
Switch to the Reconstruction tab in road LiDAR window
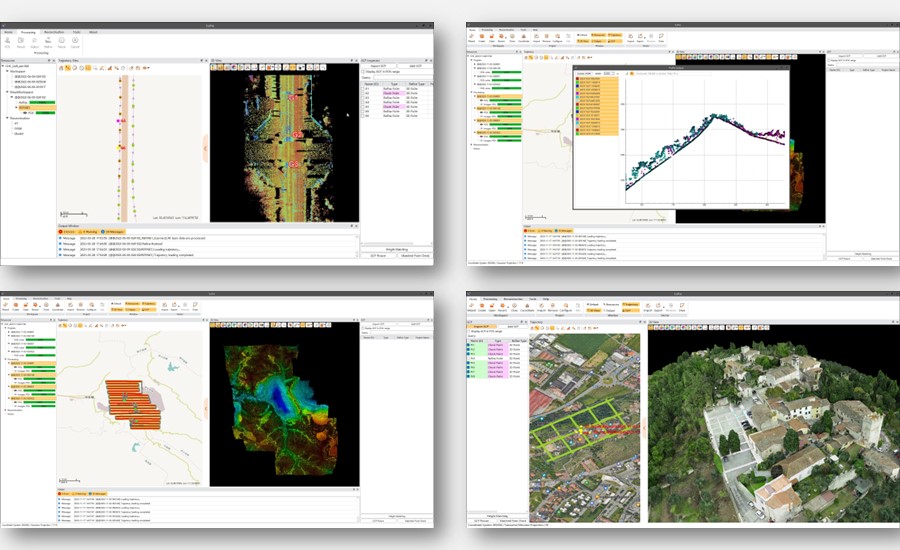point(53,32)
